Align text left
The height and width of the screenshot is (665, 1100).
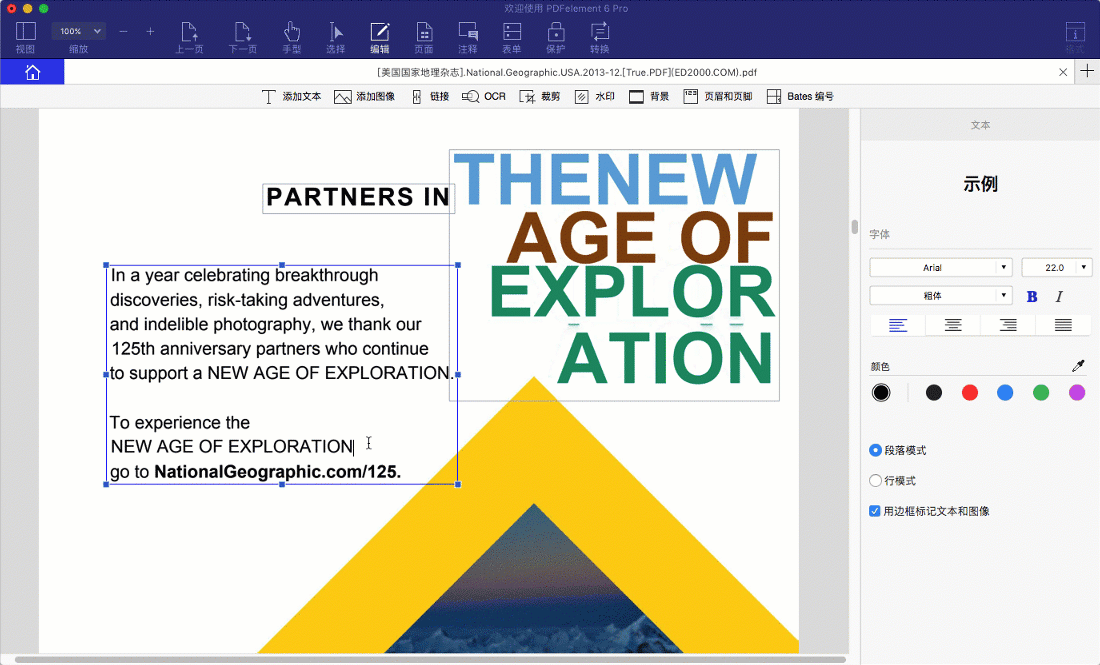pyautogui.click(x=898, y=325)
